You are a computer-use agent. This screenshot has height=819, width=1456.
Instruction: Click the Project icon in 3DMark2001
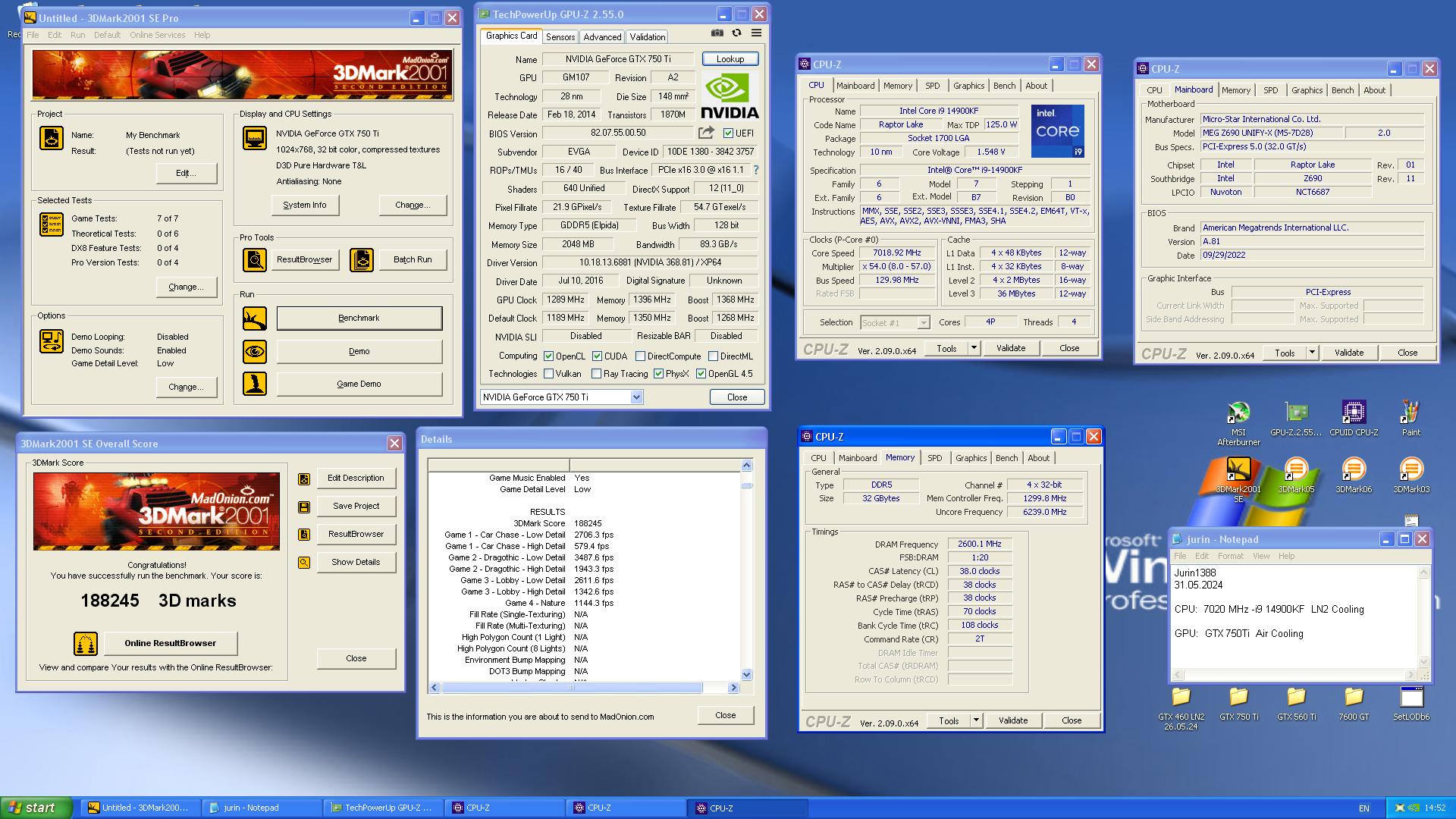tap(52, 138)
